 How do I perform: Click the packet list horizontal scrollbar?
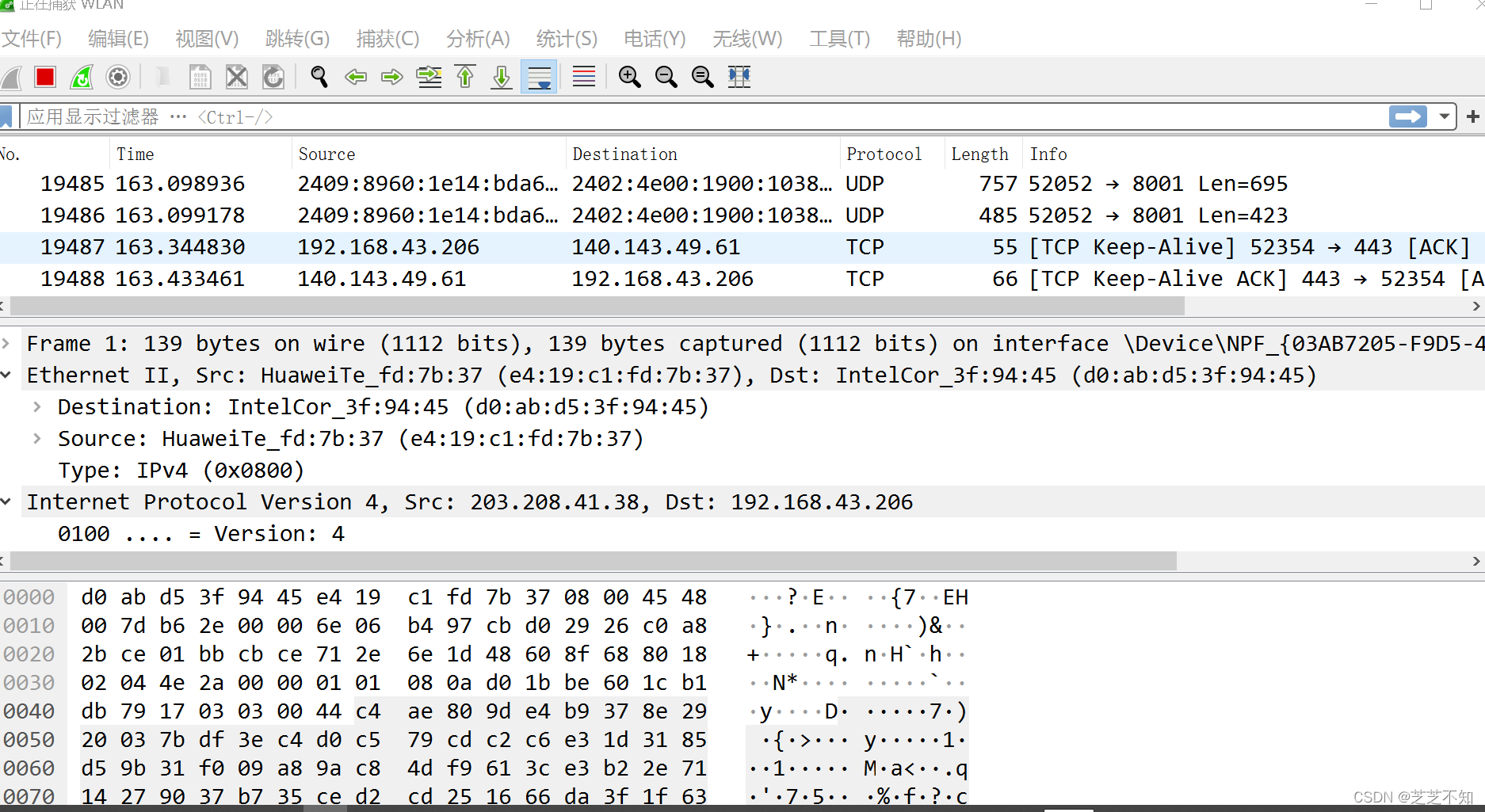[x=597, y=306]
